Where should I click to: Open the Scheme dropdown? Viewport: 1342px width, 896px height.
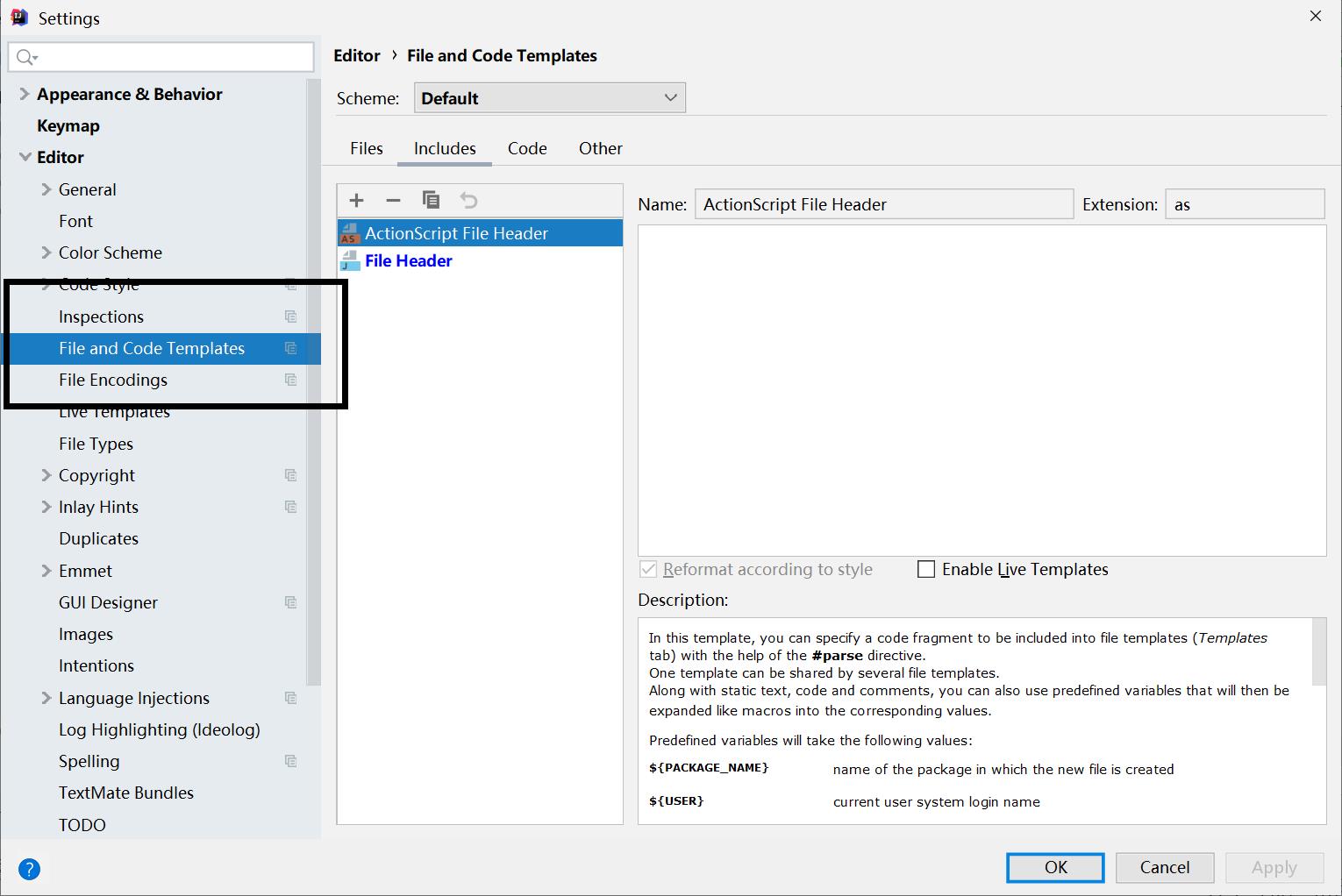pyautogui.click(x=549, y=98)
